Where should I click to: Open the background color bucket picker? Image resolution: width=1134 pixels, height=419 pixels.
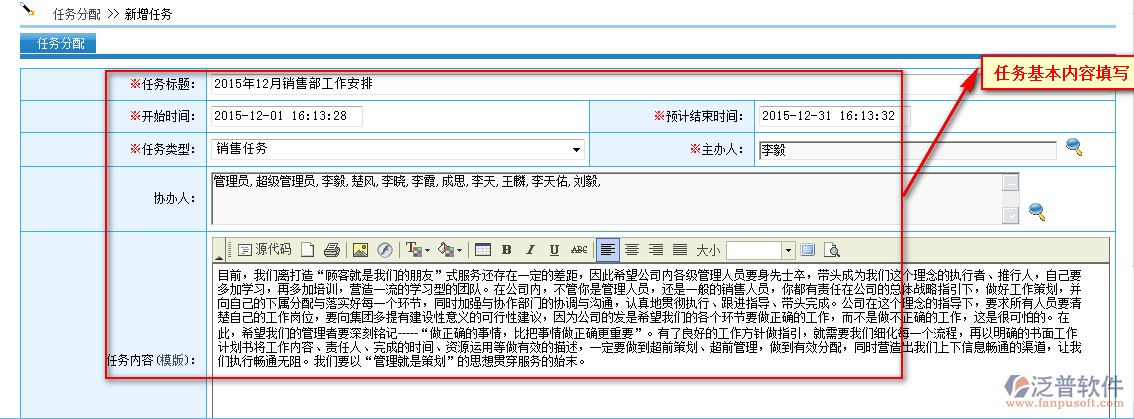pos(451,250)
